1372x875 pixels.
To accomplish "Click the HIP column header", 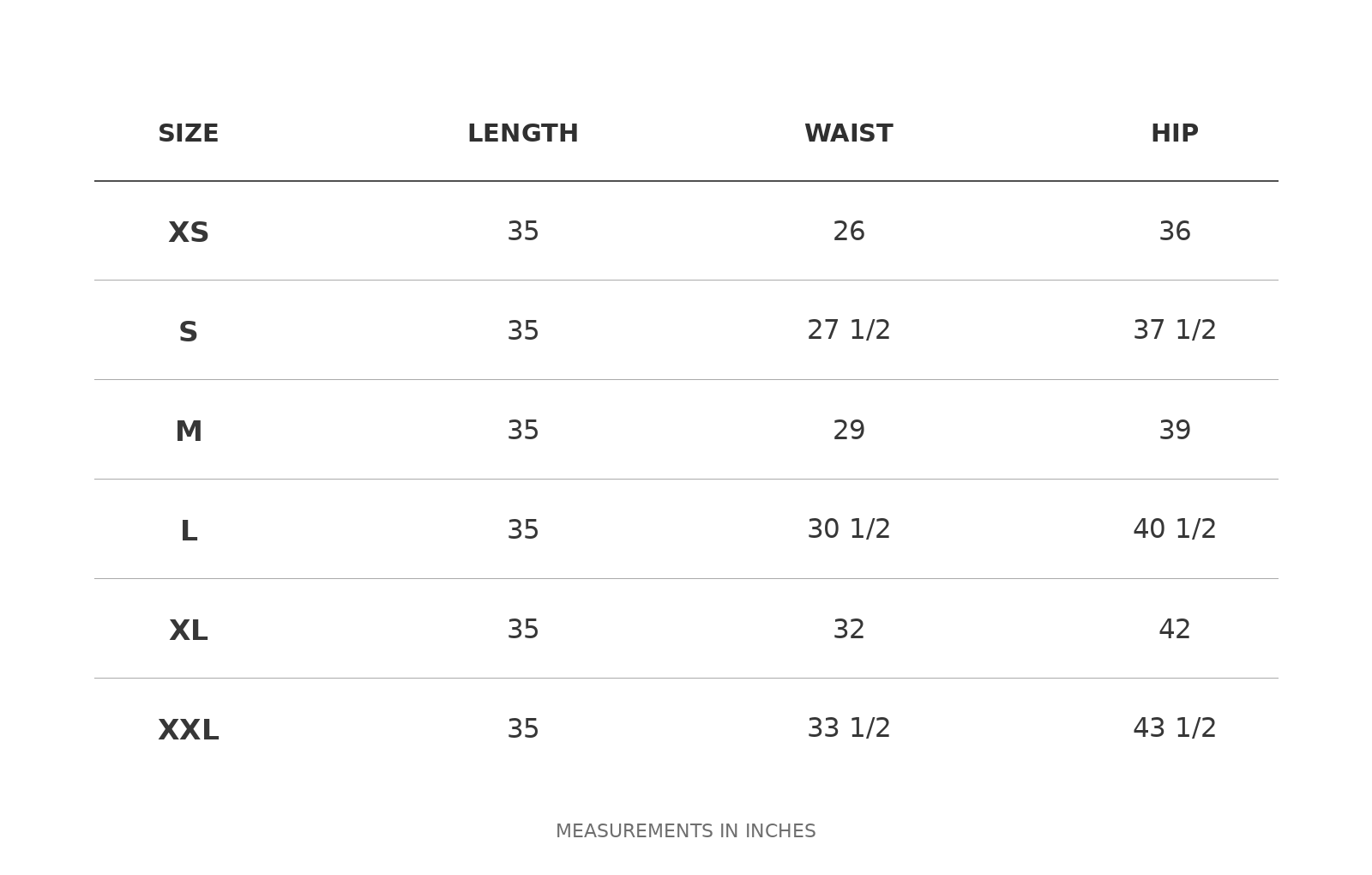I will tap(1175, 134).
